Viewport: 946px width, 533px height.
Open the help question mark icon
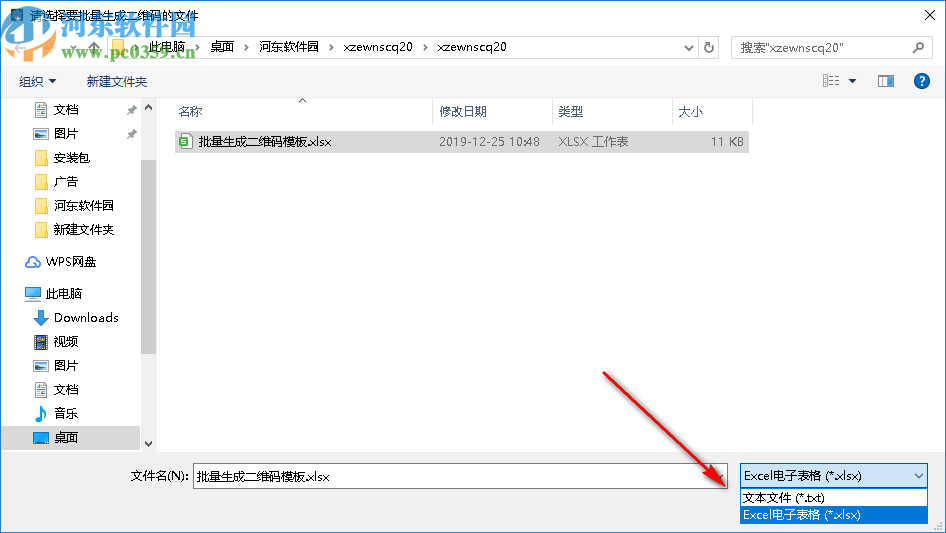click(921, 81)
